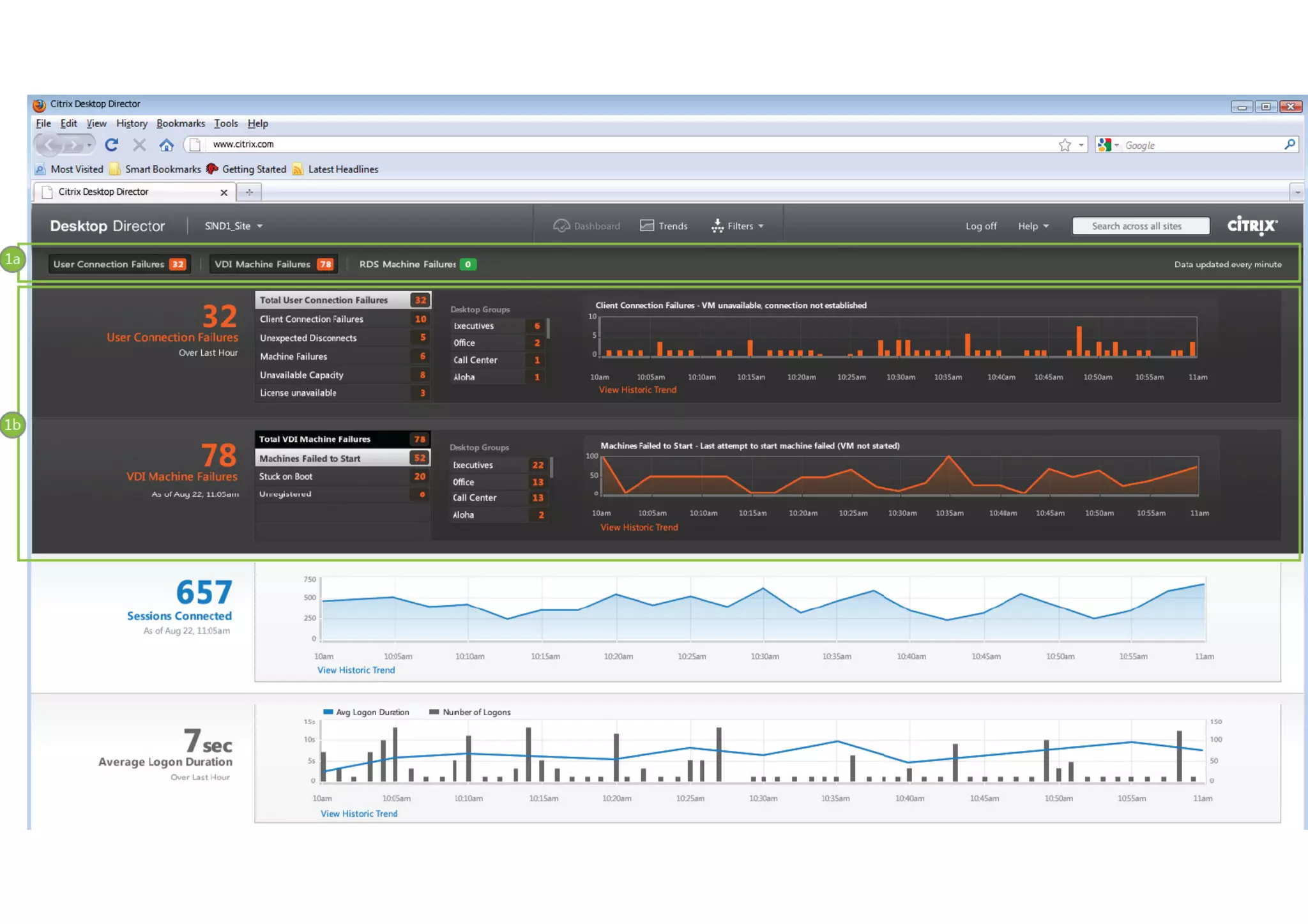
Task: Click the Google search magnifier icon
Action: point(1289,145)
